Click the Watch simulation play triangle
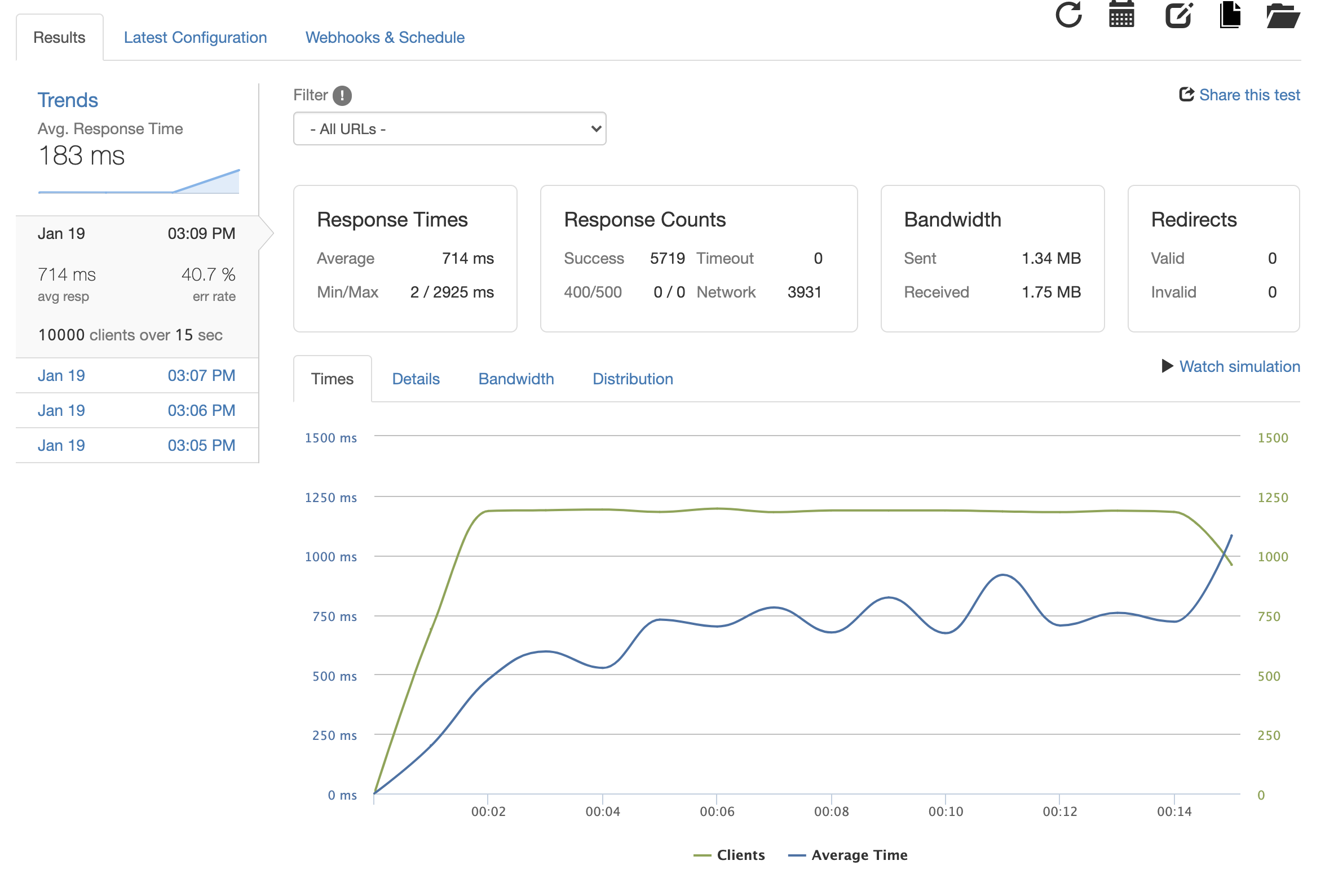 click(x=1167, y=366)
